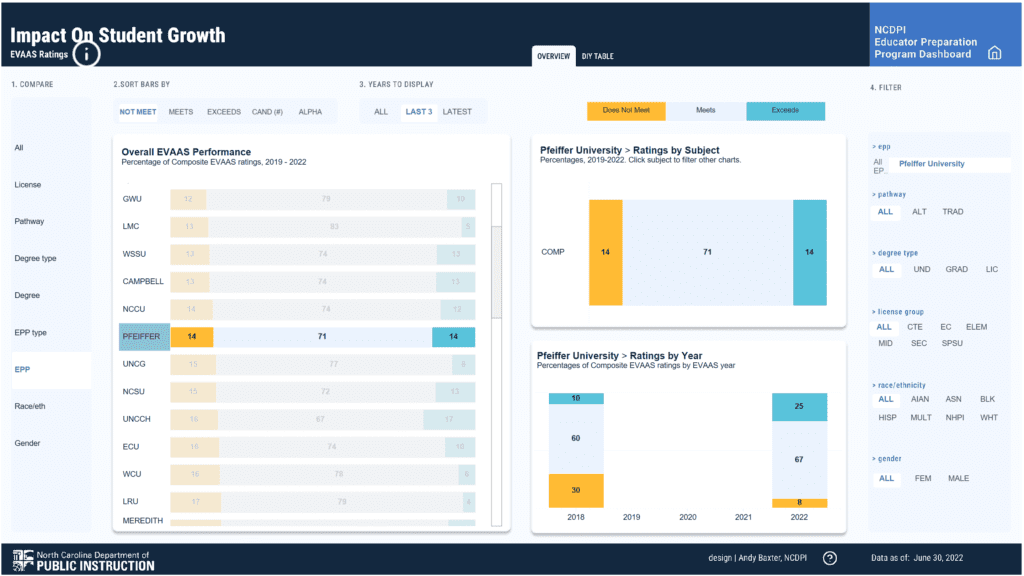The image size is (1024, 576).
Task: Expand the gender filter section
Action: pyautogui.click(x=886, y=459)
